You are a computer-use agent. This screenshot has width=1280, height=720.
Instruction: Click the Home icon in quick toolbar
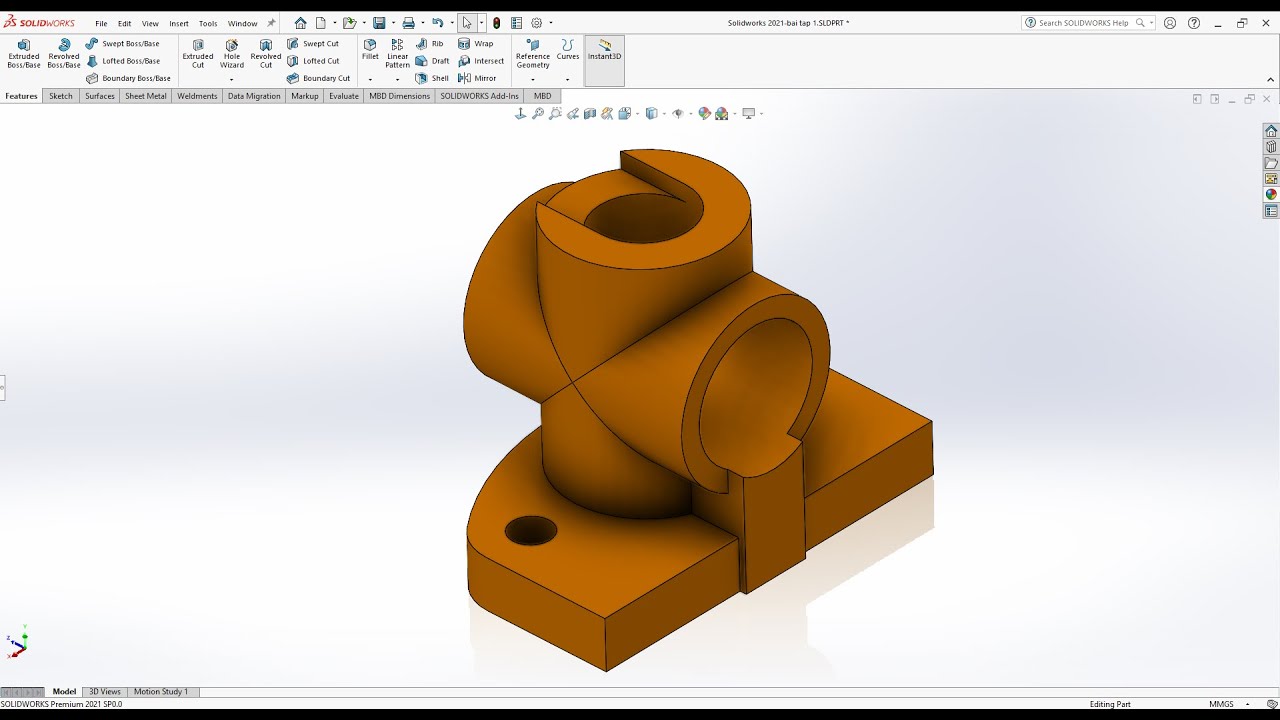300,23
